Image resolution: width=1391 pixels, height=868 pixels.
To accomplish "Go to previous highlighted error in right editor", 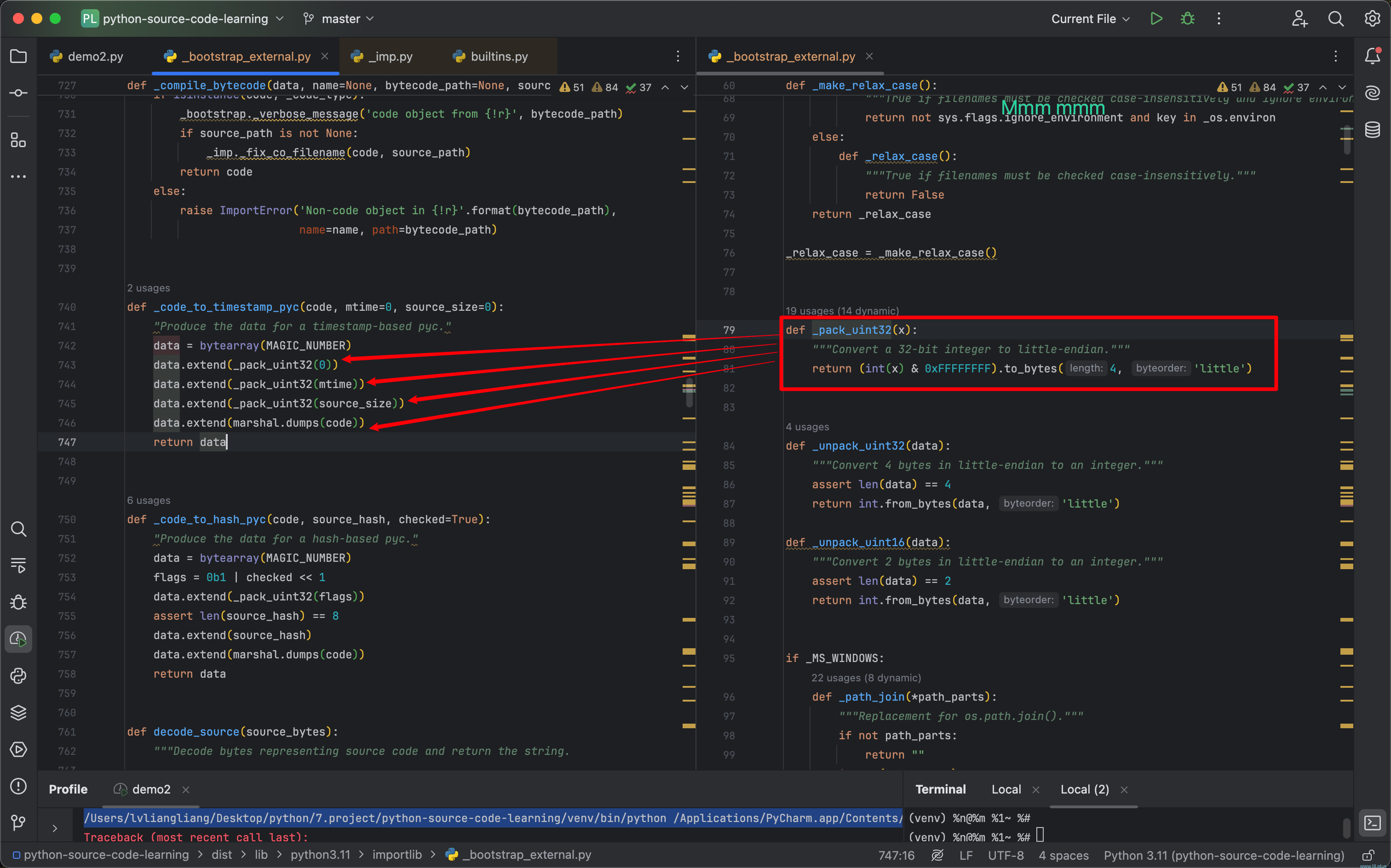I will (1322, 87).
